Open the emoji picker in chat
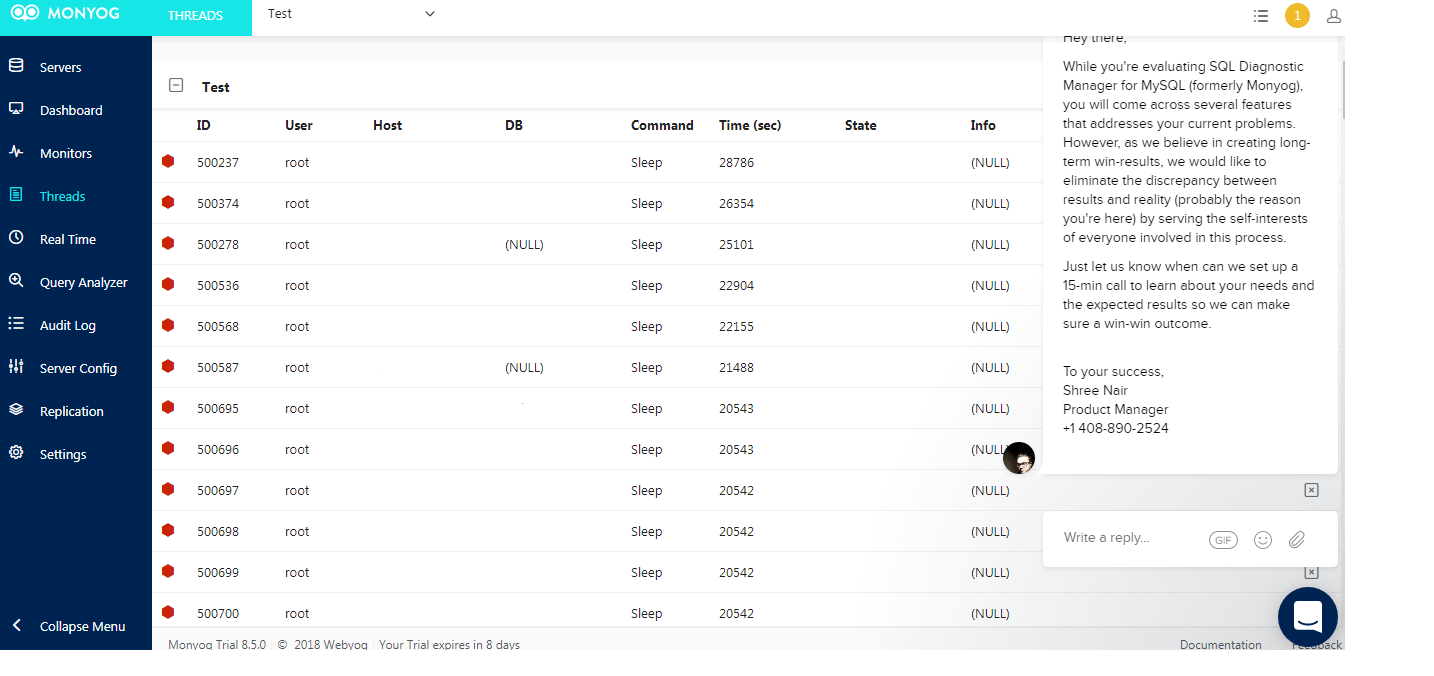1434x676 pixels. point(1263,540)
